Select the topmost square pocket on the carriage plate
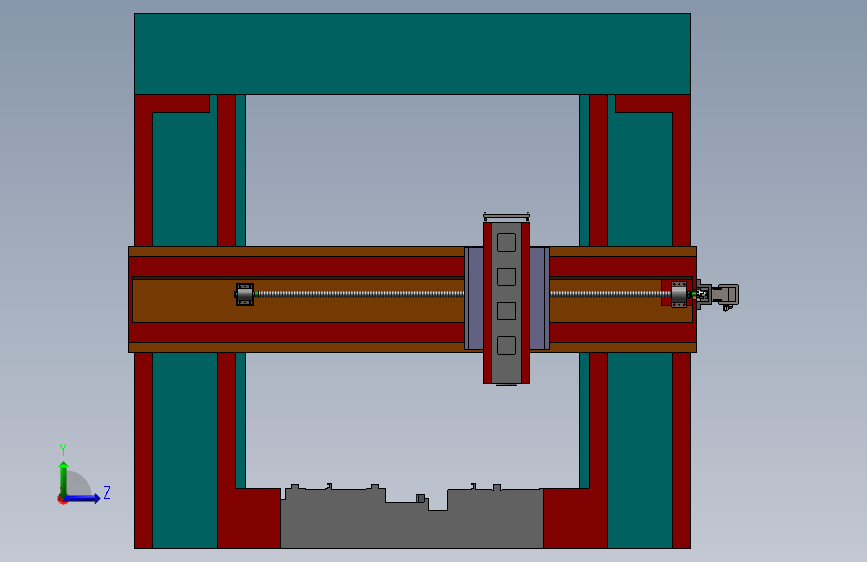867x562 pixels. coord(506,242)
